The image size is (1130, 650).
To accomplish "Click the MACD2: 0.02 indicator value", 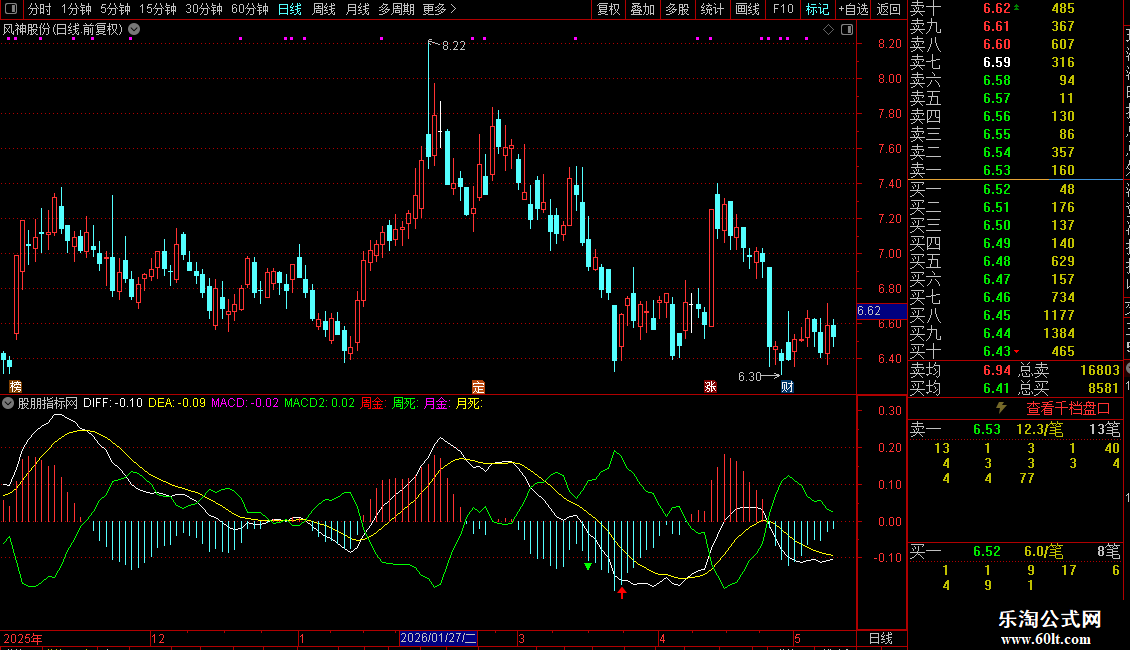I will pyautogui.click(x=319, y=403).
